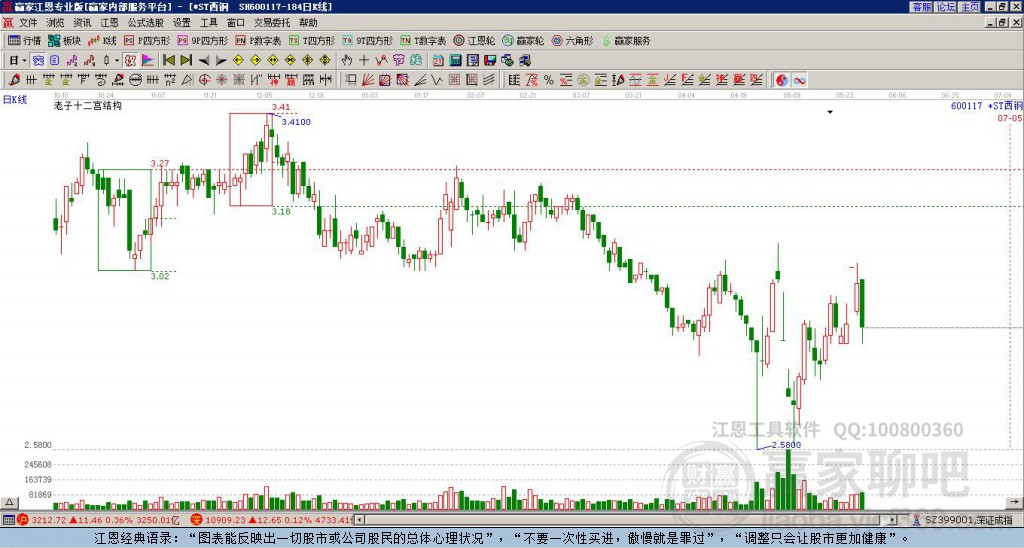Viewport: 1024px width, 548px height.
Task: Click the up-arrow button at bottom-left corner
Action: coord(9,502)
